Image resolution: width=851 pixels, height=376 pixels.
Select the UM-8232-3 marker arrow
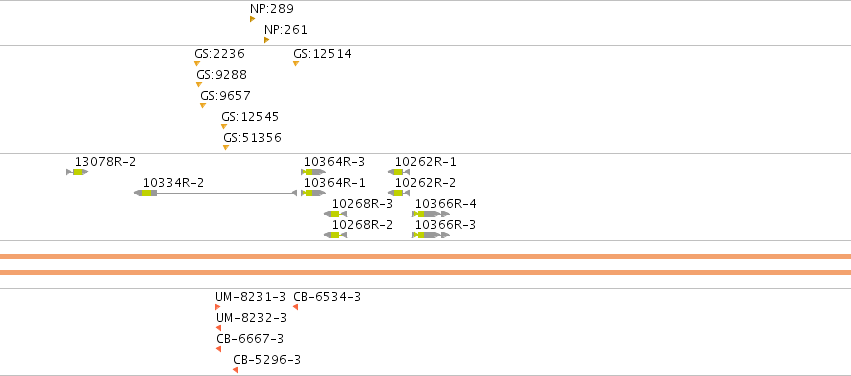(218, 328)
